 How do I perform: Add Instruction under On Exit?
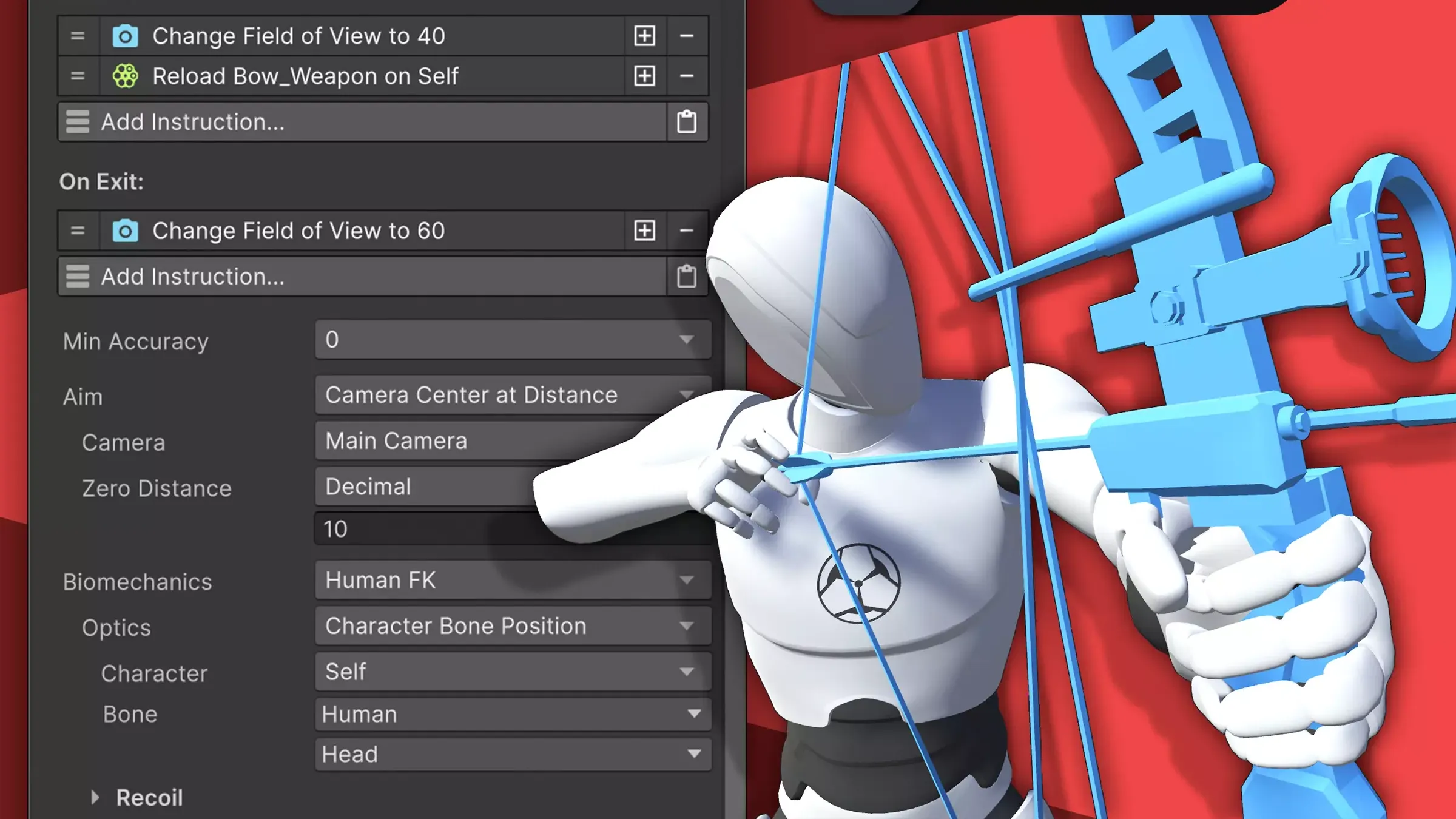click(x=363, y=277)
